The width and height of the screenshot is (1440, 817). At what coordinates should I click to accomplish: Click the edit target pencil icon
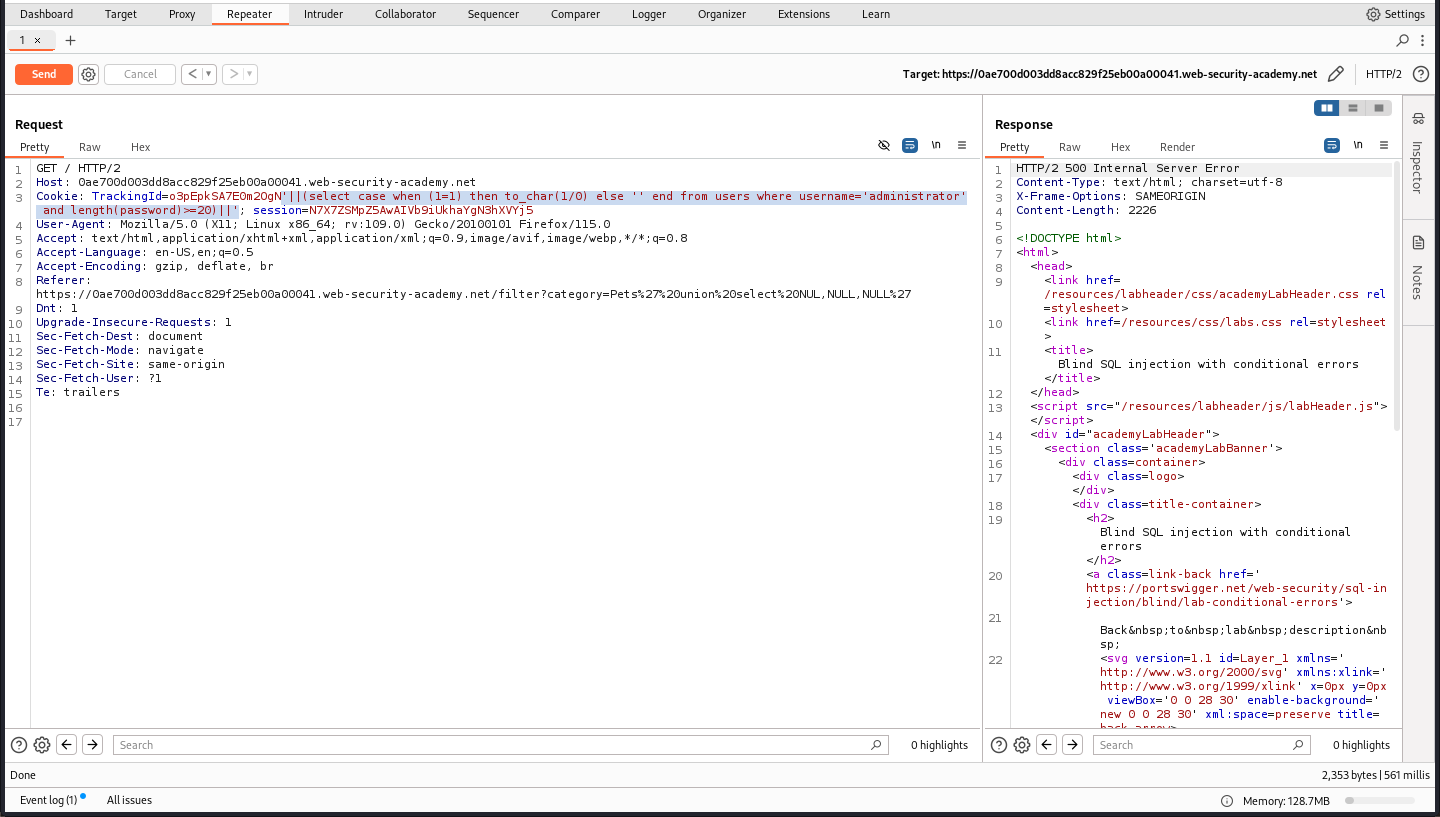1336,74
